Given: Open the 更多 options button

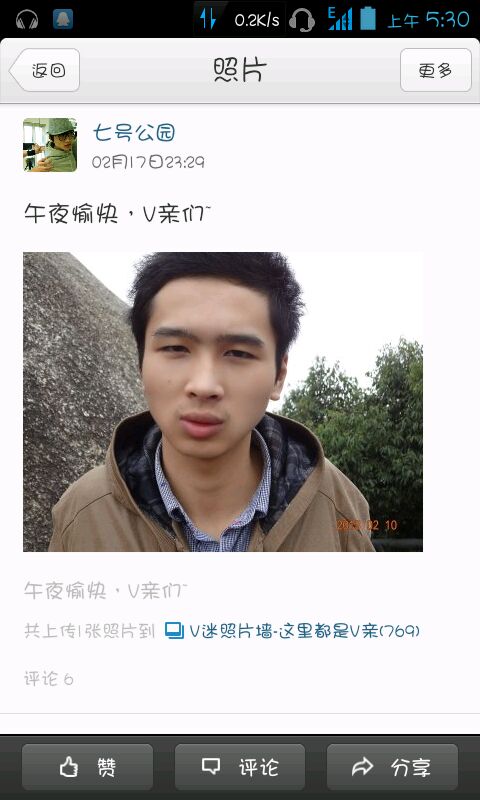Looking at the screenshot, I should (x=436, y=70).
